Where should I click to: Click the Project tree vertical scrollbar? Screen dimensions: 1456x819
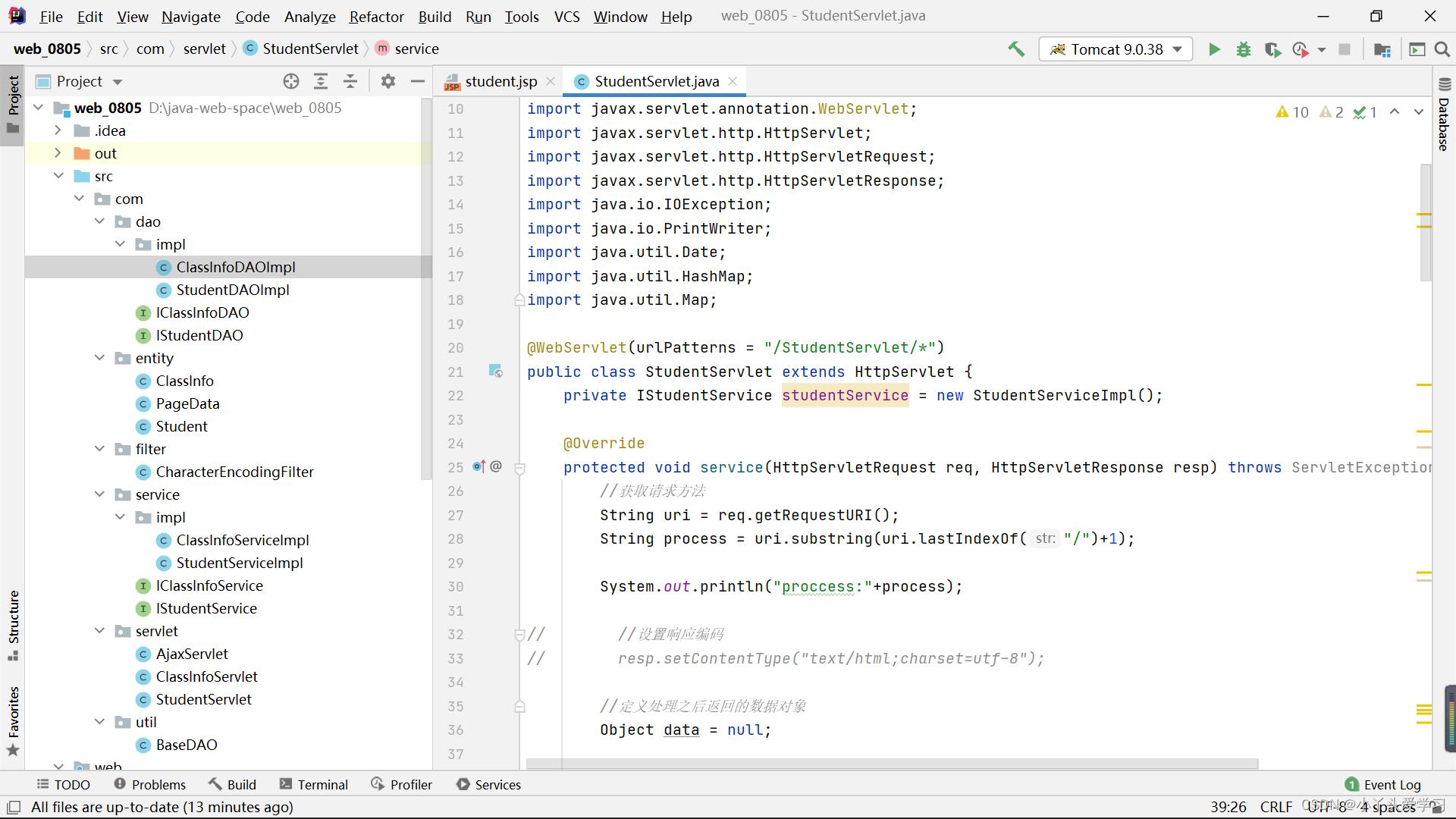pos(425,288)
